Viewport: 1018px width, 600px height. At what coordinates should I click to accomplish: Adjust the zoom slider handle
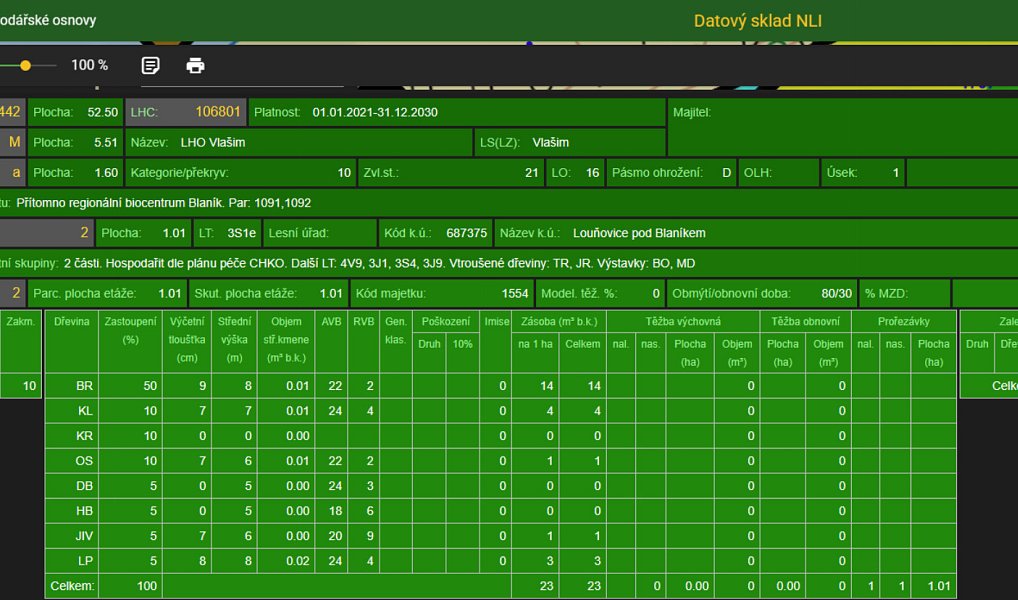[25, 66]
